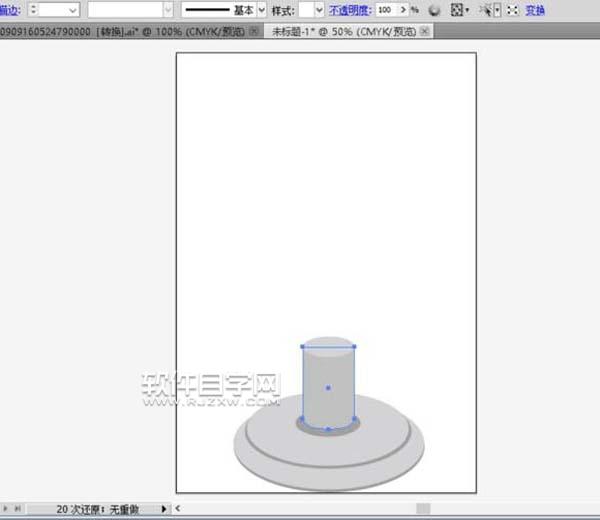
Task: Close the 未标题-1 document tab
Action: 425,31
